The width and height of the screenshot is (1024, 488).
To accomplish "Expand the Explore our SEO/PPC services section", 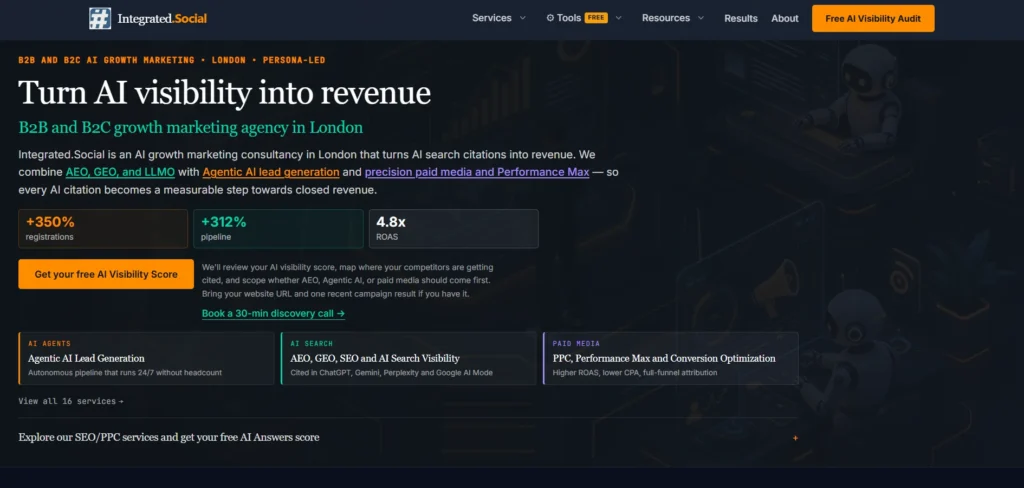I will point(408,437).
